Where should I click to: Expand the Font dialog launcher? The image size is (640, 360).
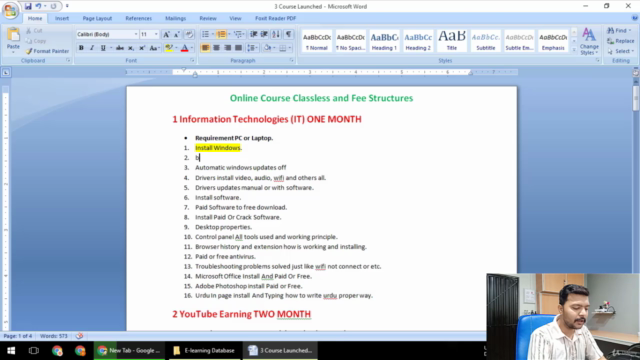tap(192, 60)
